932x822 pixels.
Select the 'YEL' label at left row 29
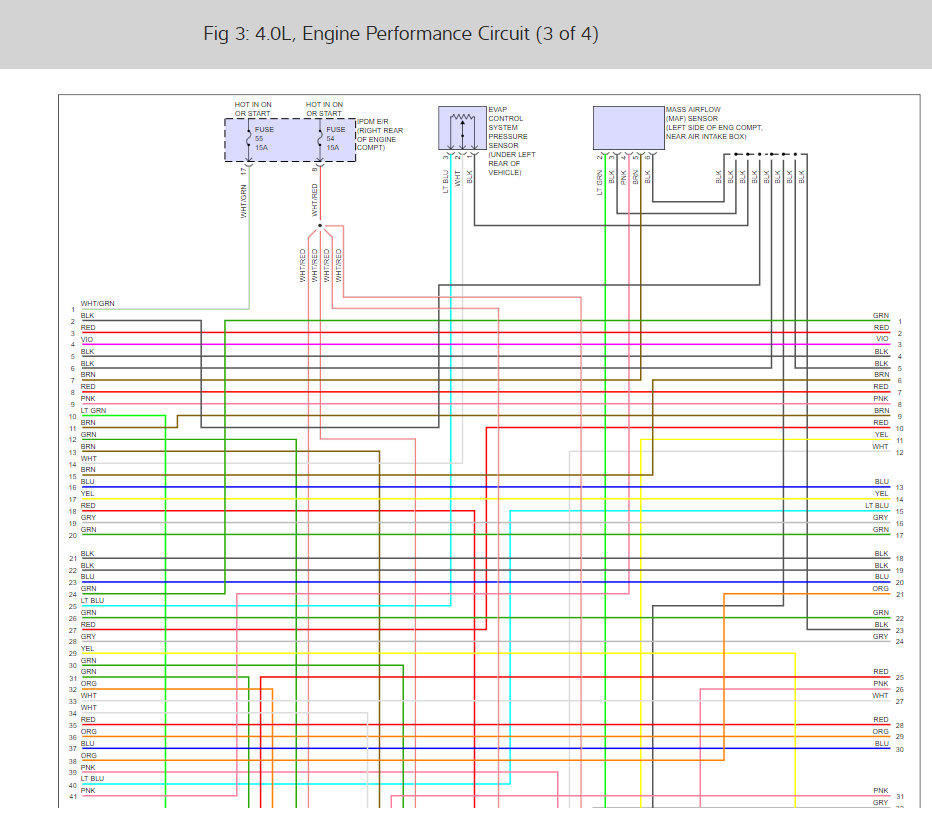[87, 648]
